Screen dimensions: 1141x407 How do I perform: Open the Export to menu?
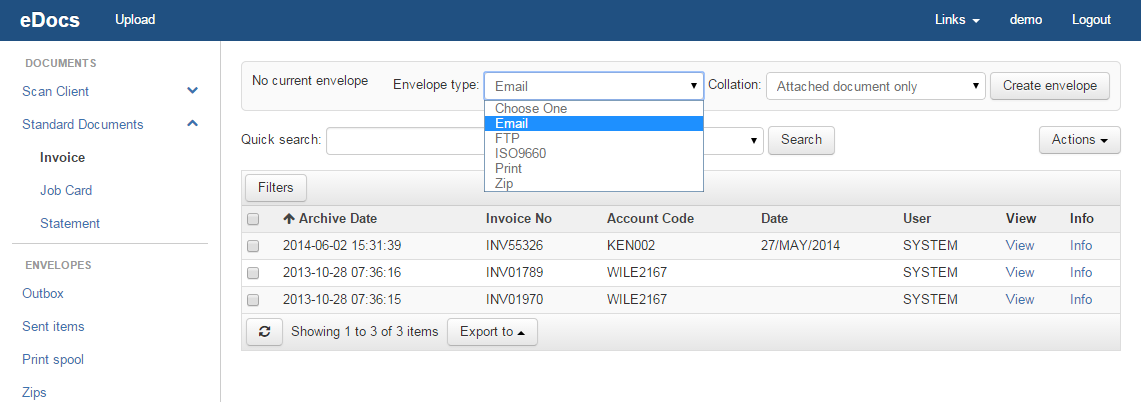492,332
